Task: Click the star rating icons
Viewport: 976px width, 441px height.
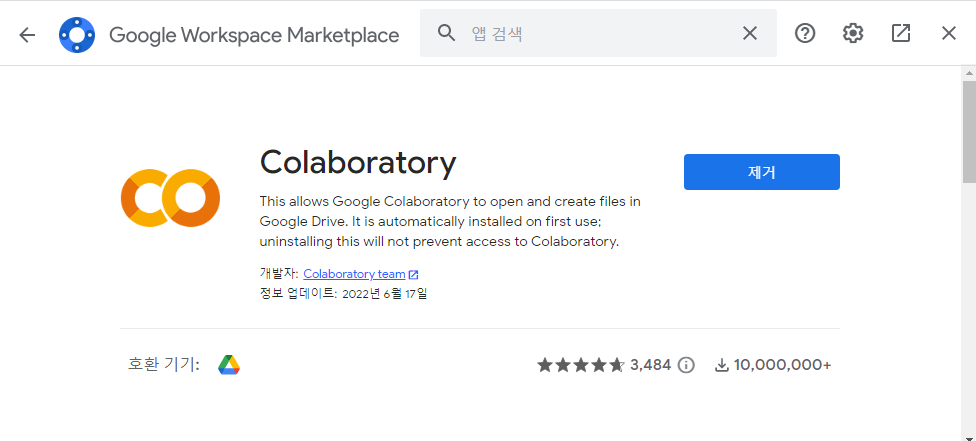Action: [x=581, y=364]
